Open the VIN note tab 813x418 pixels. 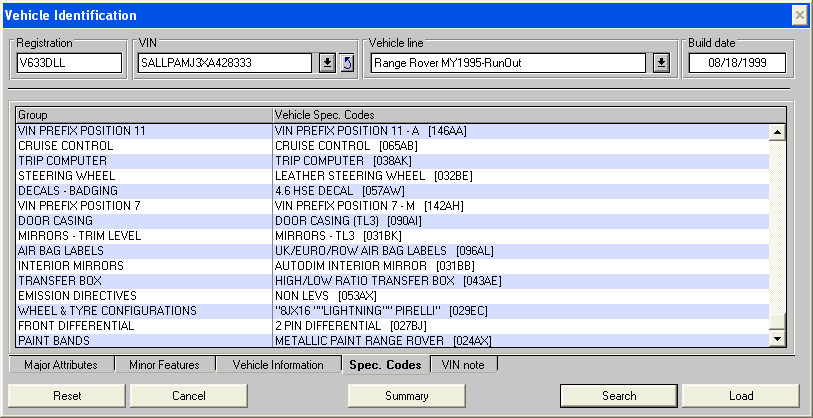[464, 365]
